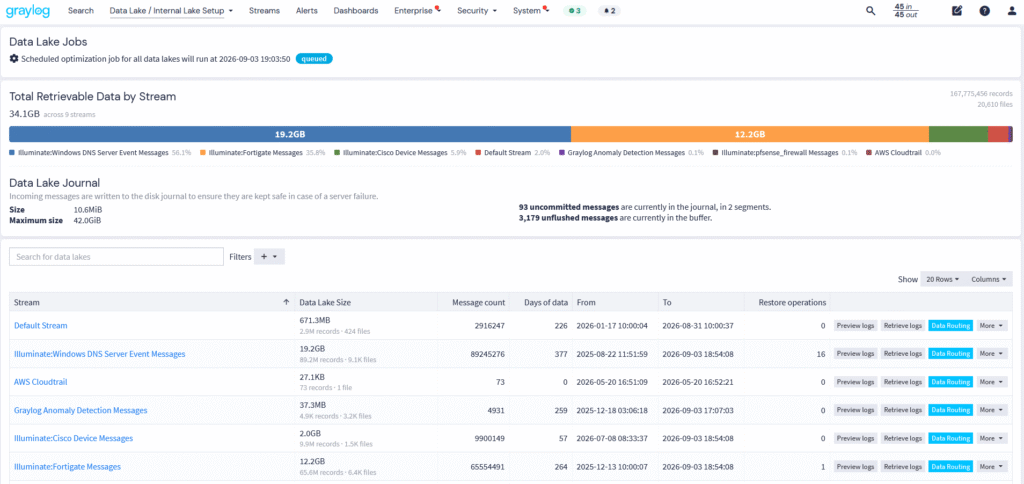Open Illuminate:Fortigate Messages stream link in table
Viewport: 1024px width, 484px height.
[67, 466]
